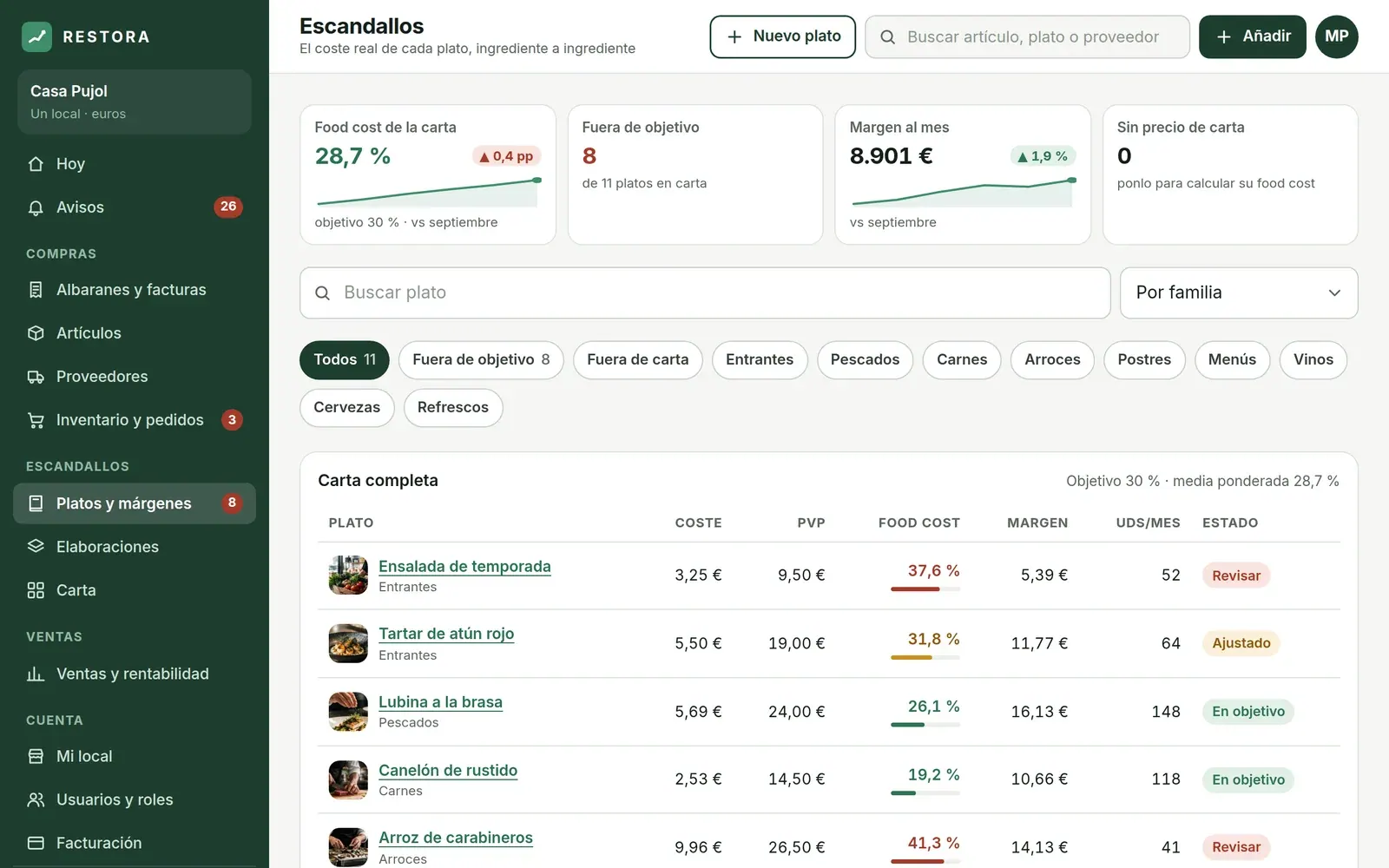Click the Facturación card icon
This screenshot has width=1389, height=868.
(x=36, y=843)
